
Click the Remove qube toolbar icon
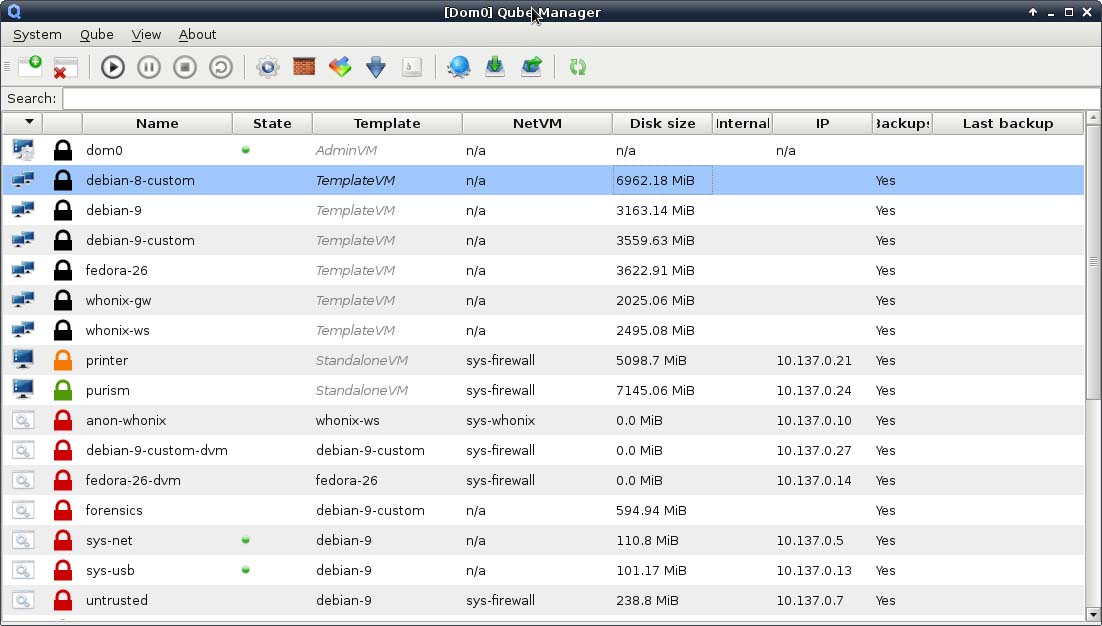65,67
